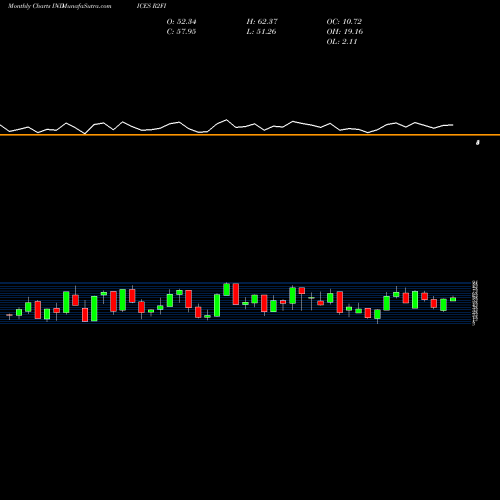Image resolution: width=500 pixels, height=500 pixels.
Task: Click the 'OC: 10.72' reading
Action: point(344,22)
